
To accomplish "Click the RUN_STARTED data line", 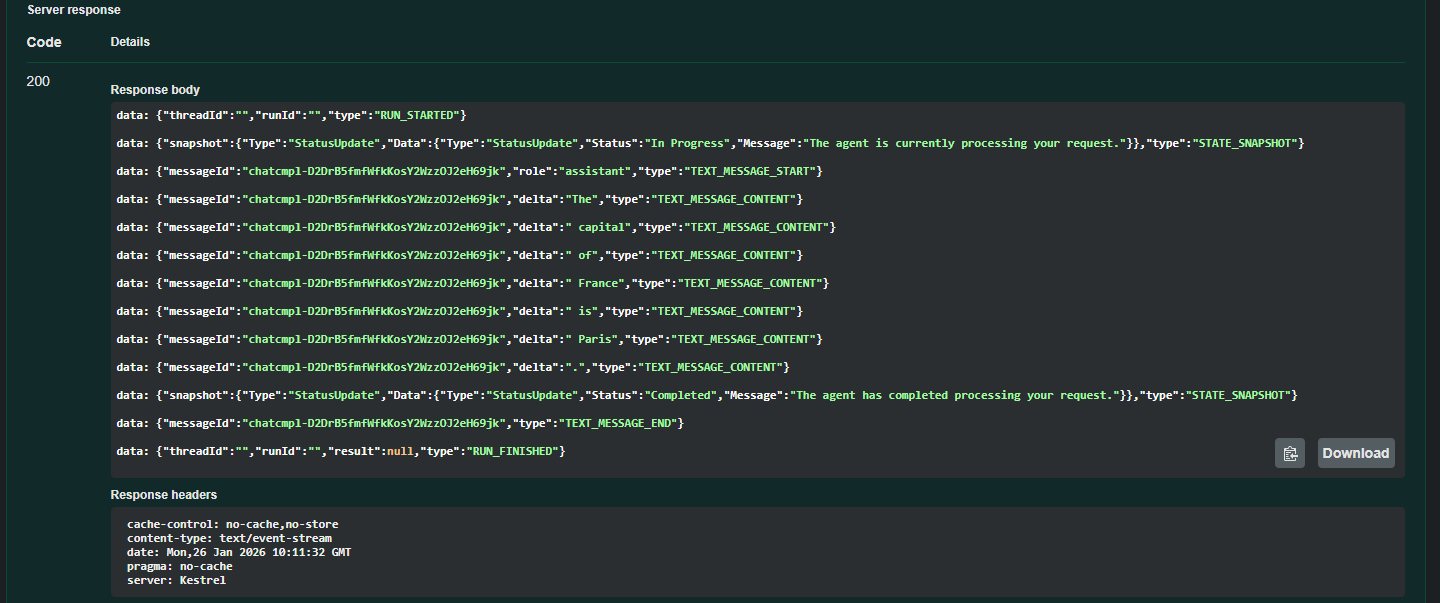I will click(x=291, y=115).
